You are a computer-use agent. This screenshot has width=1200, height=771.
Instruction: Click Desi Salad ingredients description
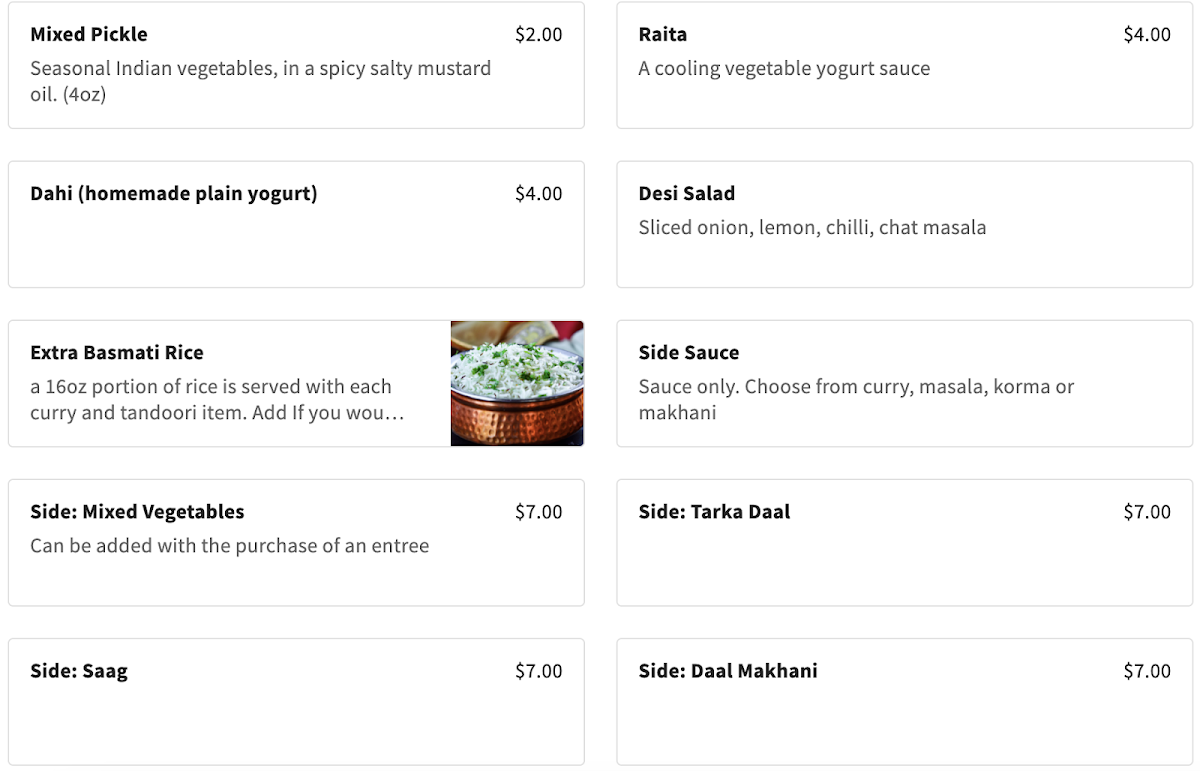(812, 228)
